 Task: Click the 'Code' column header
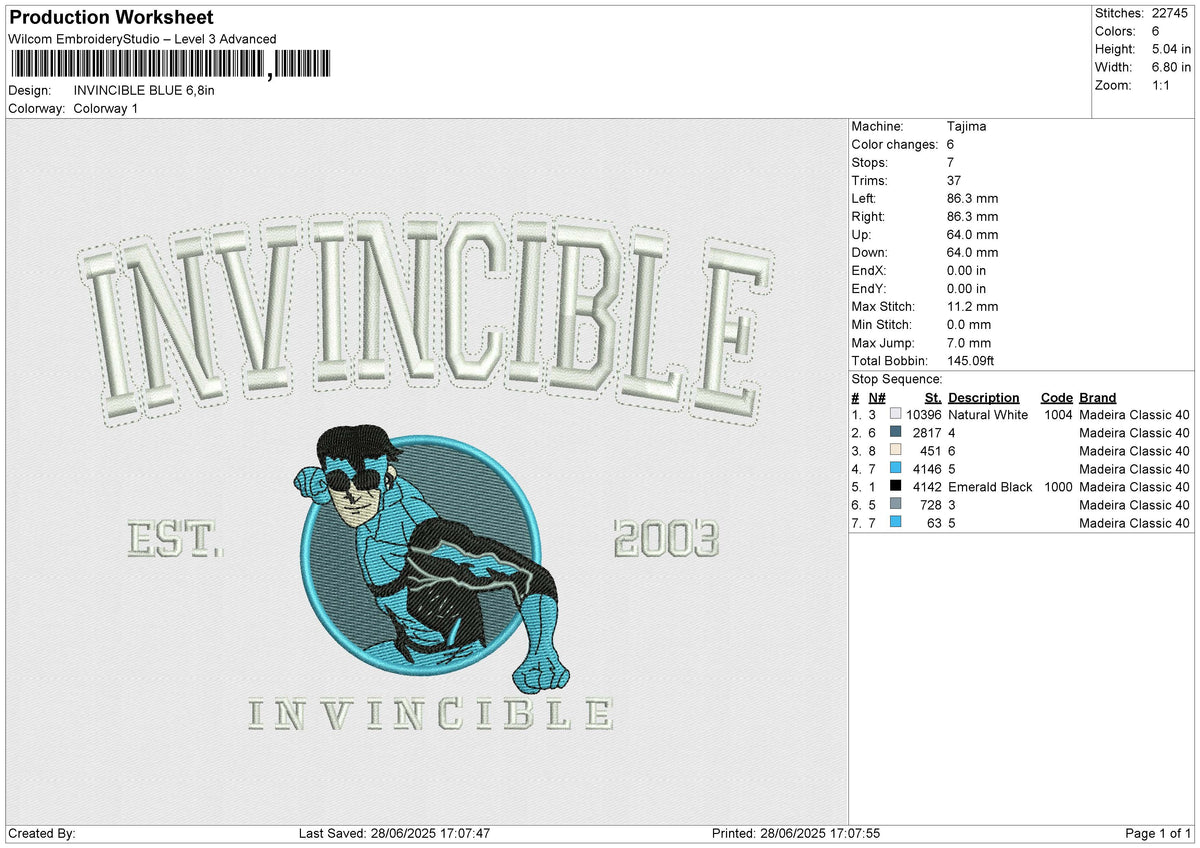(1056, 397)
